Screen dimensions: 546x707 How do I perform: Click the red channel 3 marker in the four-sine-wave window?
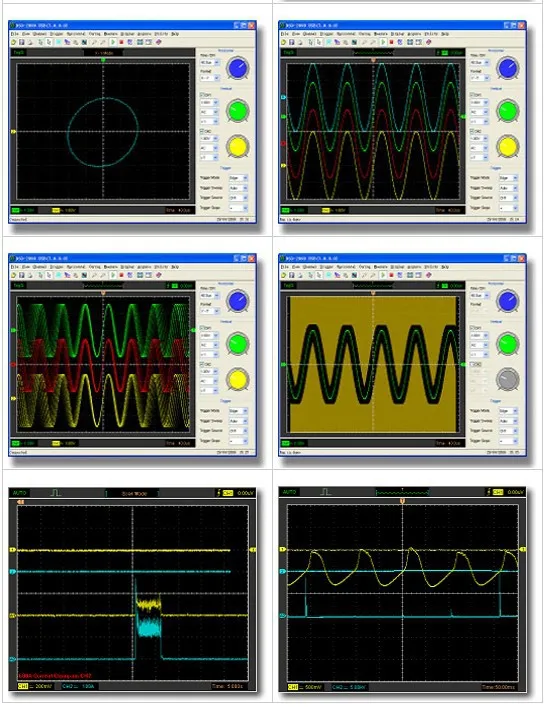[x=284, y=143]
